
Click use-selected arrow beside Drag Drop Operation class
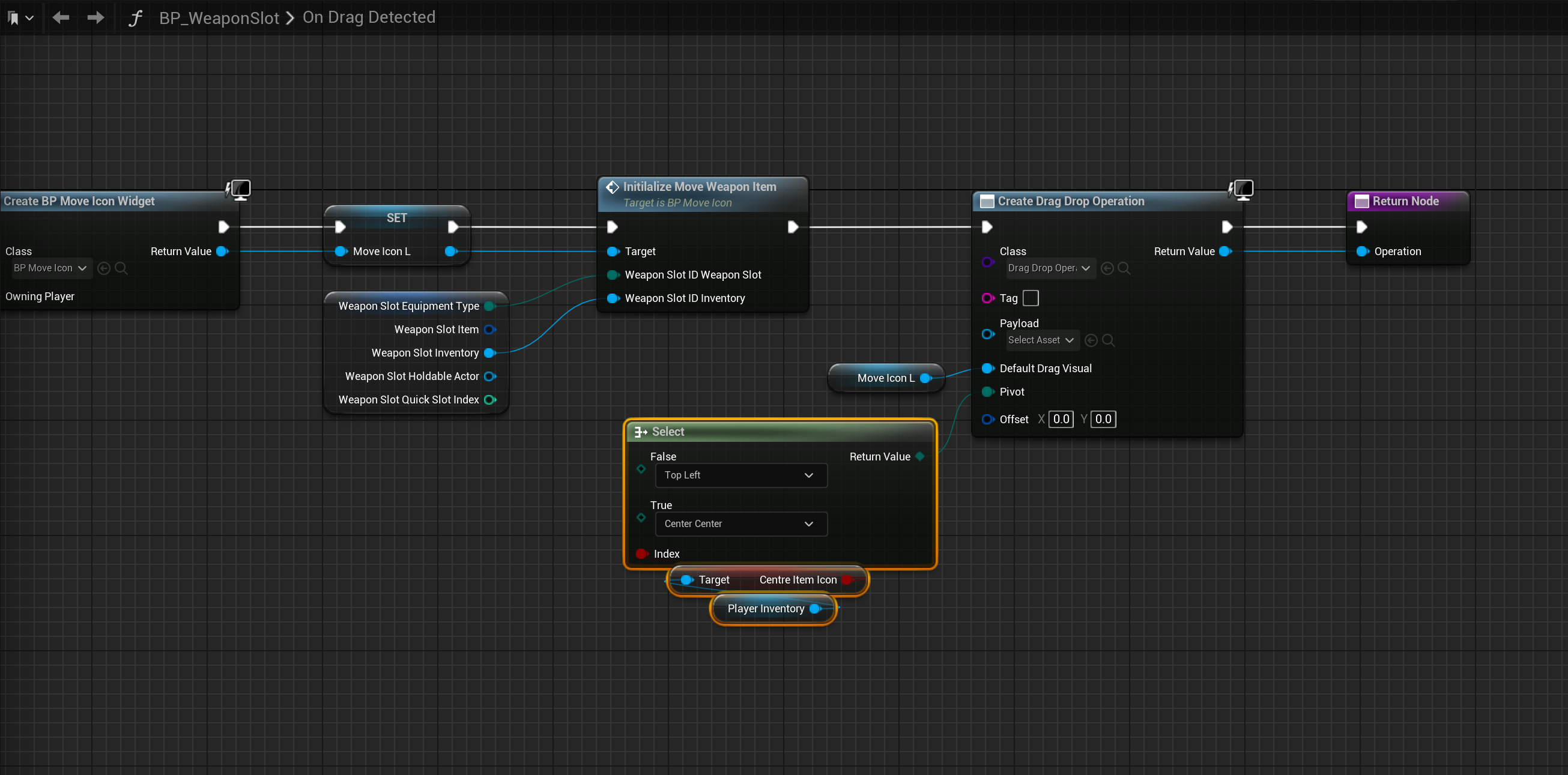click(1107, 268)
